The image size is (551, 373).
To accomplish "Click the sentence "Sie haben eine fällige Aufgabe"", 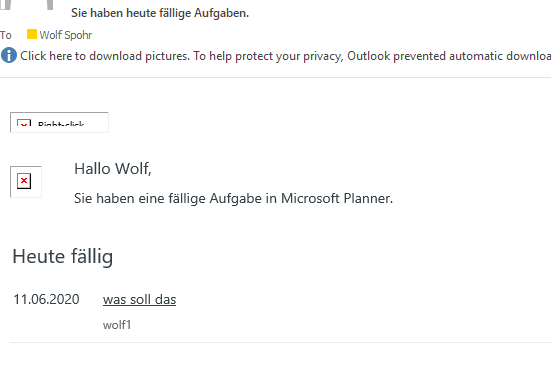I will 168,199.
